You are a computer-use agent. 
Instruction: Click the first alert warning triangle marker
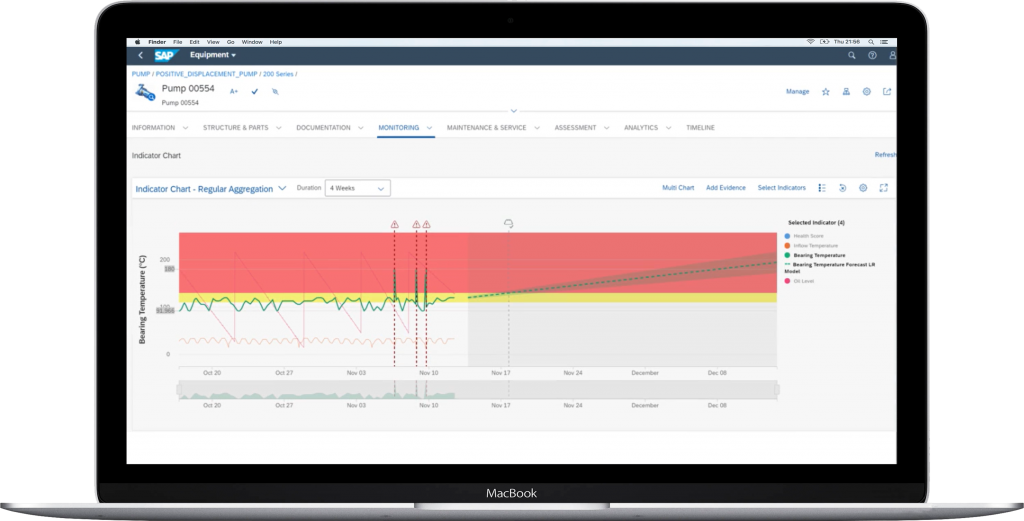click(394, 225)
